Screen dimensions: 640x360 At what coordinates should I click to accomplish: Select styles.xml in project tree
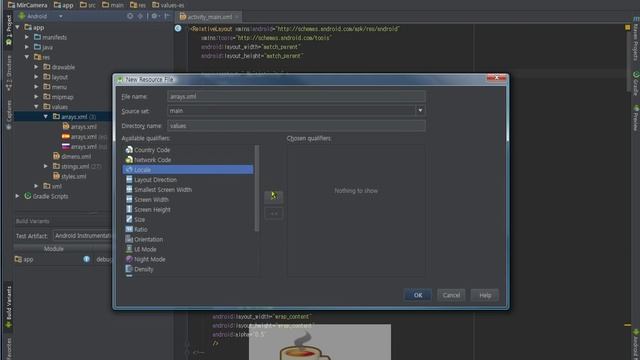pos(69,176)
